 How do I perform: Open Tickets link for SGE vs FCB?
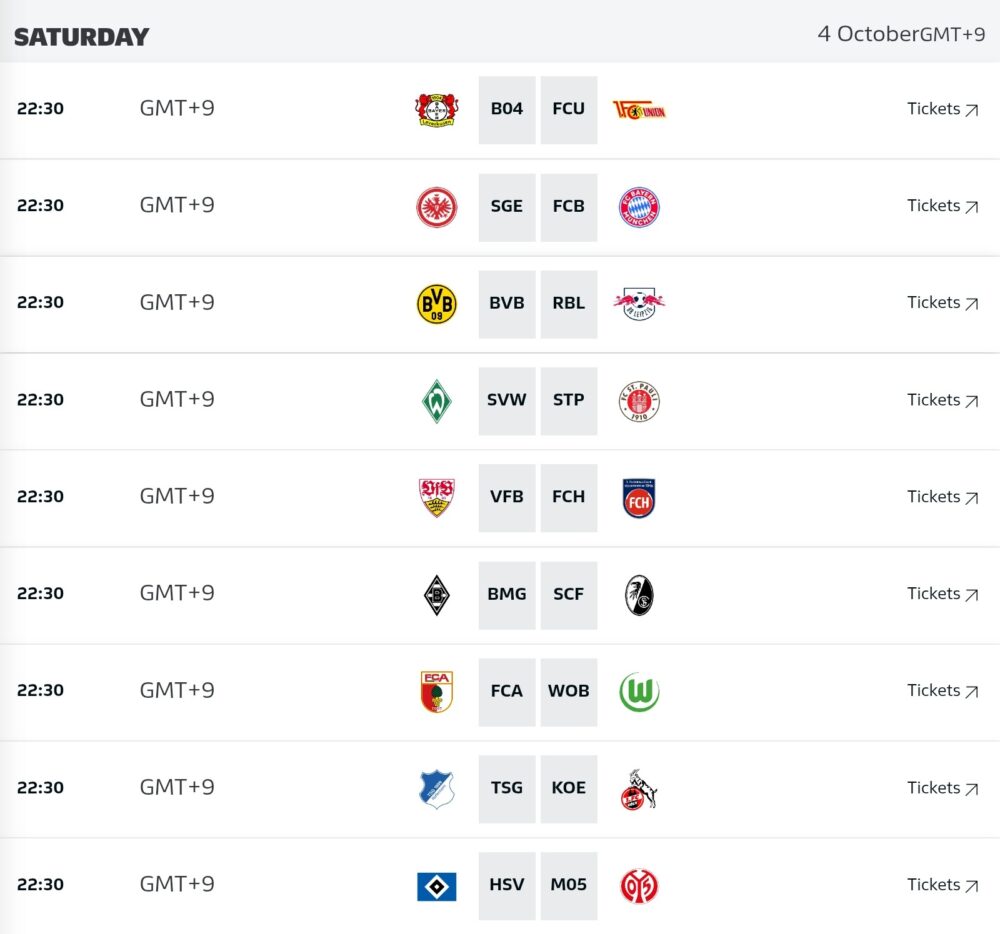coord(943,206)
